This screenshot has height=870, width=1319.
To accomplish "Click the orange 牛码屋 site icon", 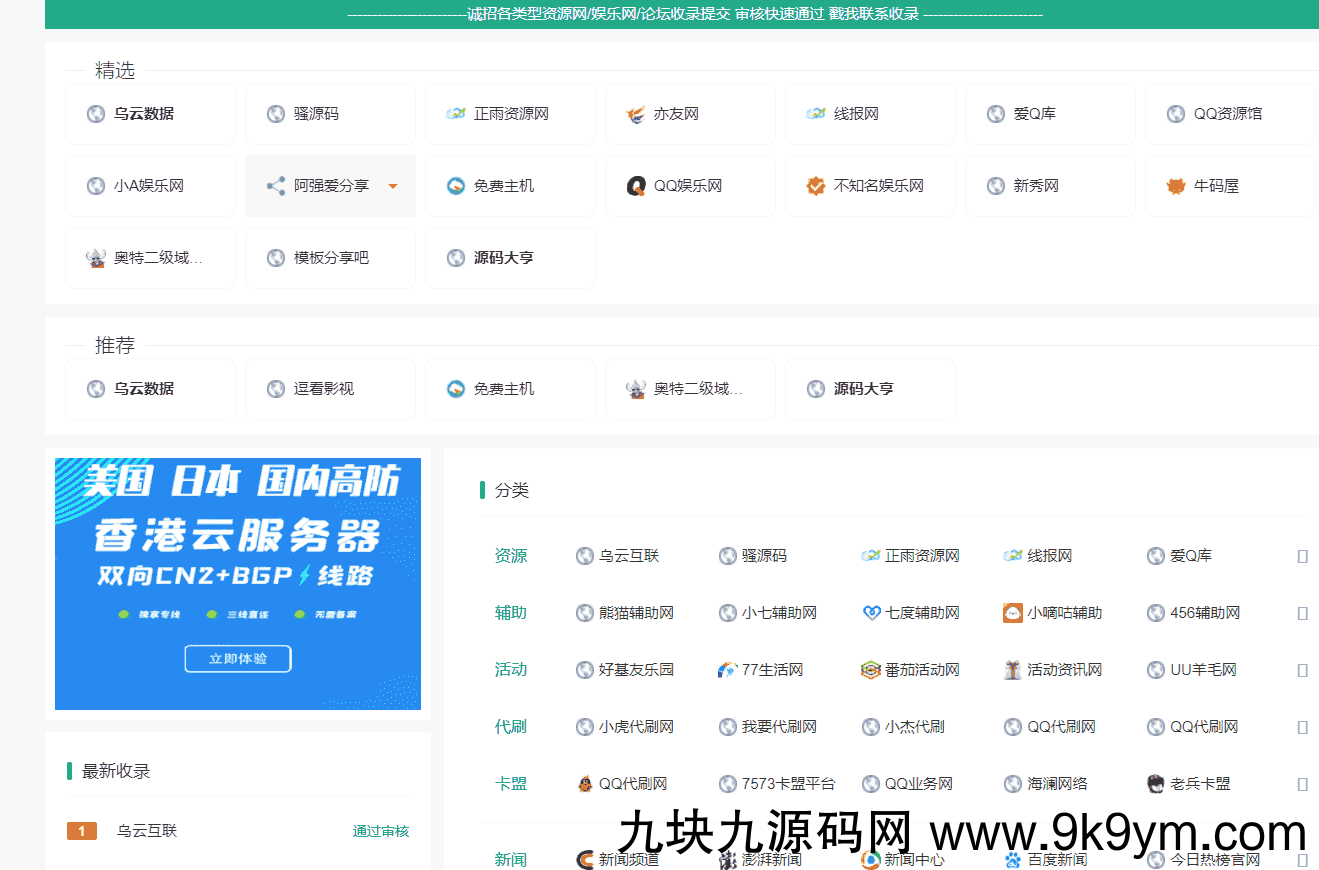I will tap(1175, 186).
